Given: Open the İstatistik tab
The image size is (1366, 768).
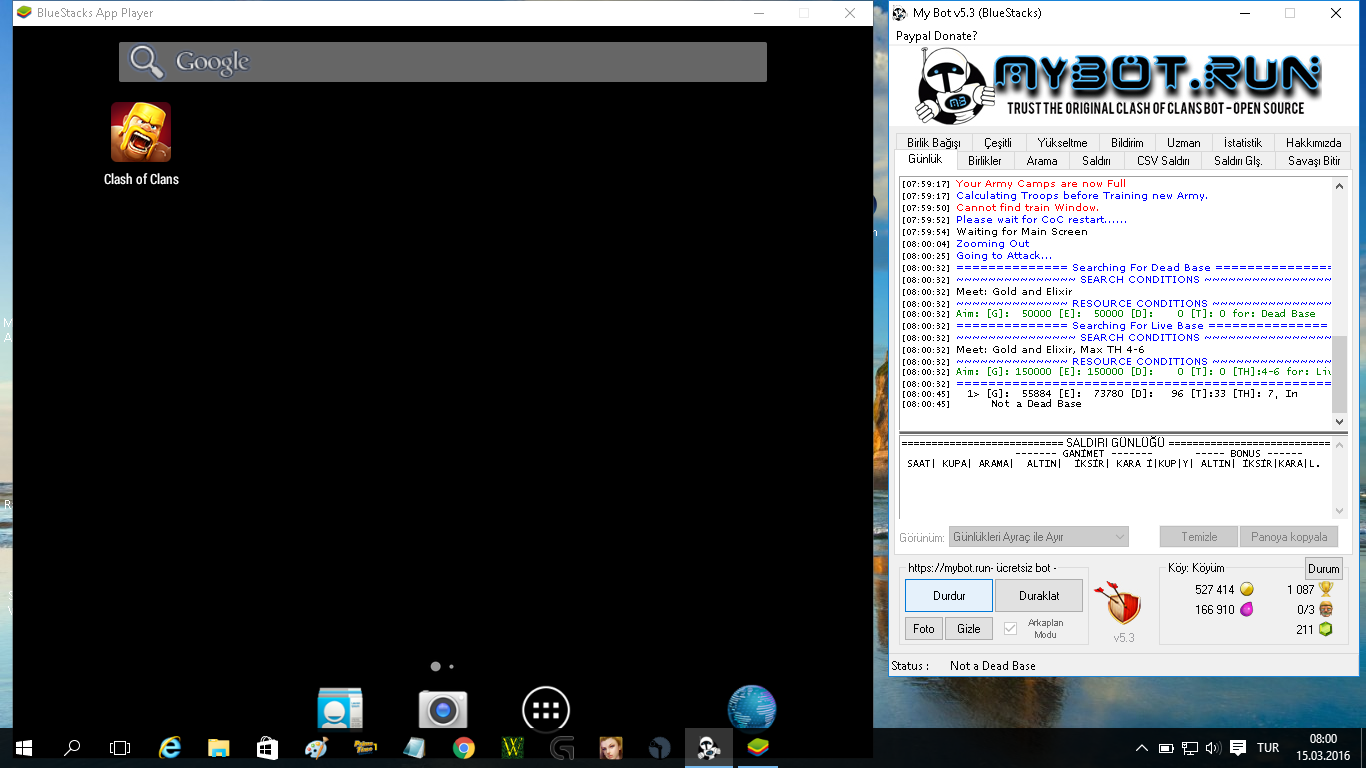Looking at the screenshot, I should click(1243, 143).
